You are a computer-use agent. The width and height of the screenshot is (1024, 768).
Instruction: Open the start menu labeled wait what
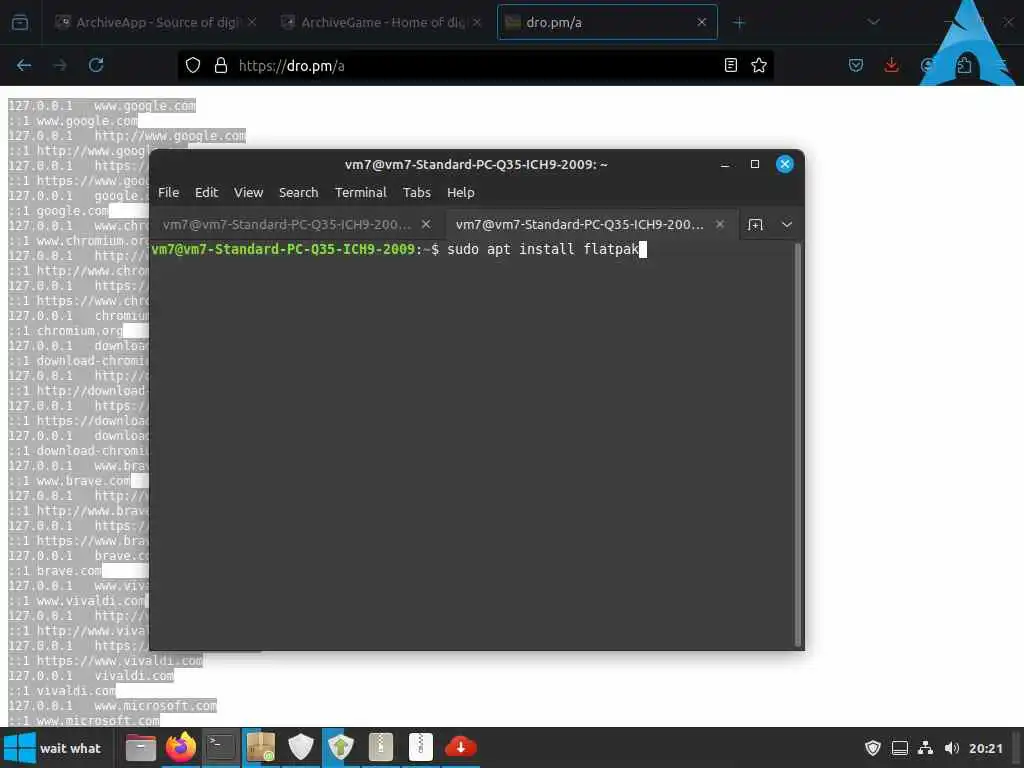[x=54, y=748]
